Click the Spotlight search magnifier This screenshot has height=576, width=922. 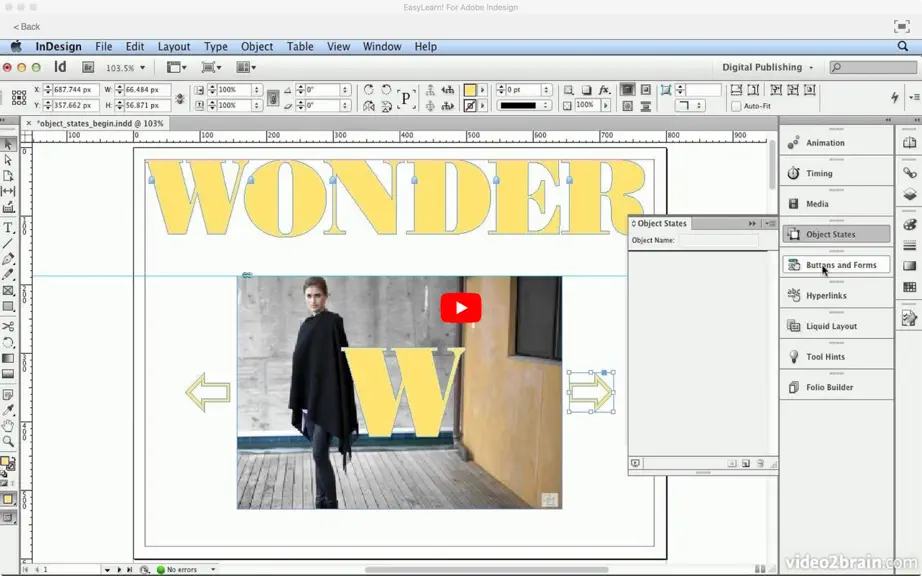[903, 46]
